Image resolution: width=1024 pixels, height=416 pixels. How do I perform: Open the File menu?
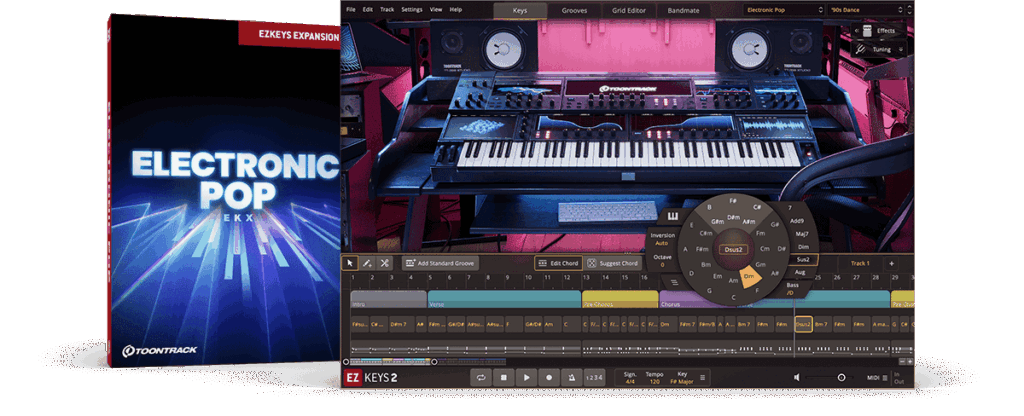351,10
